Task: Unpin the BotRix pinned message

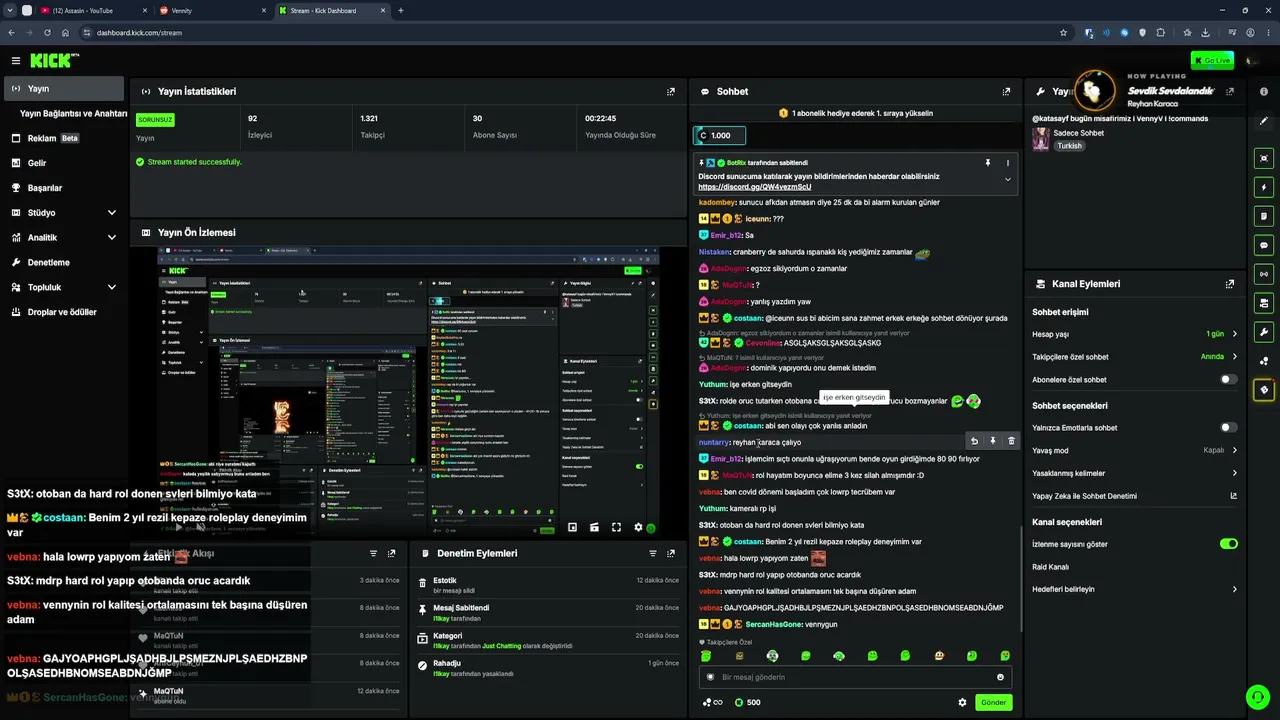Action: click(988, 163)
